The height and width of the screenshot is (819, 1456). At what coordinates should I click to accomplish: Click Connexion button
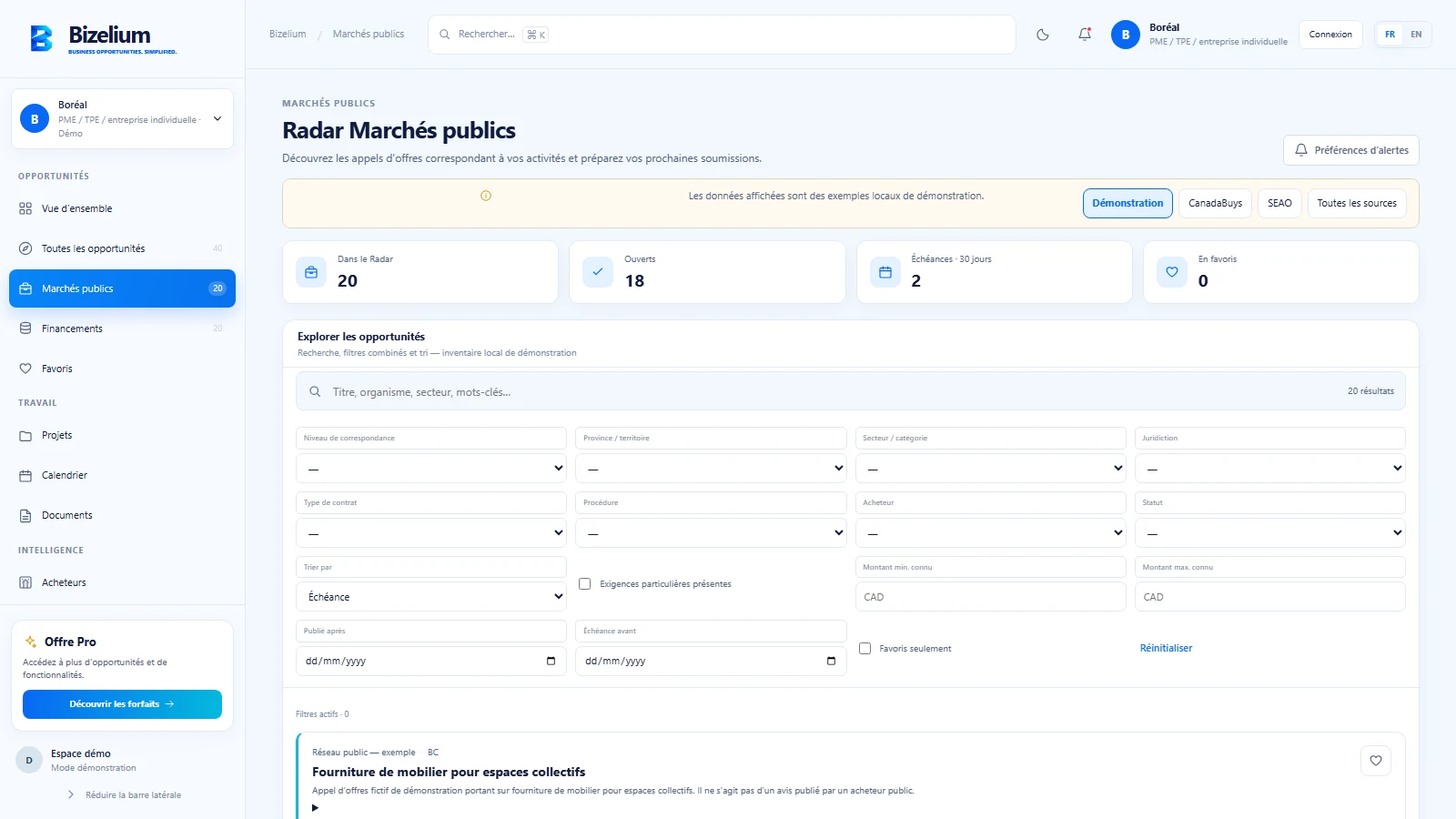(x=1330, y=35)
